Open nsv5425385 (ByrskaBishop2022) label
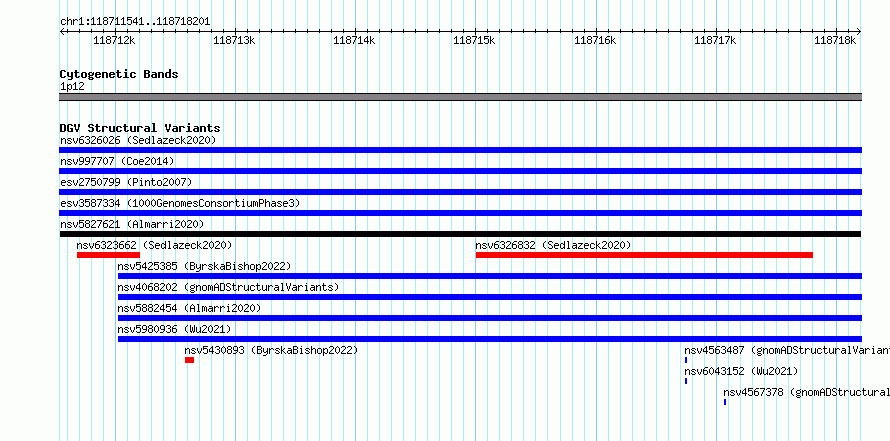 pos(204,266)
